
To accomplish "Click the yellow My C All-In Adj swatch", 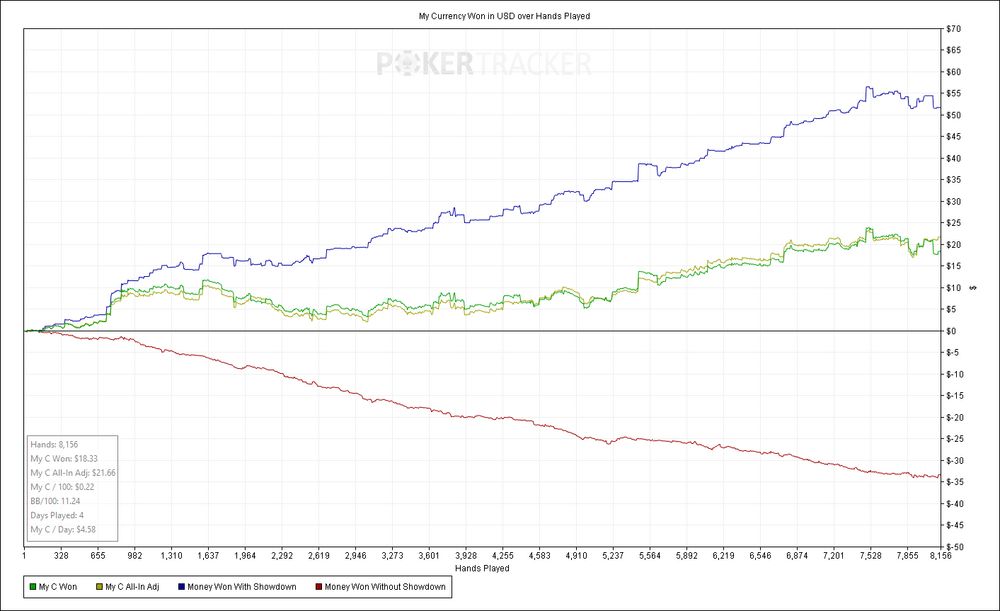I will (98, 587).
